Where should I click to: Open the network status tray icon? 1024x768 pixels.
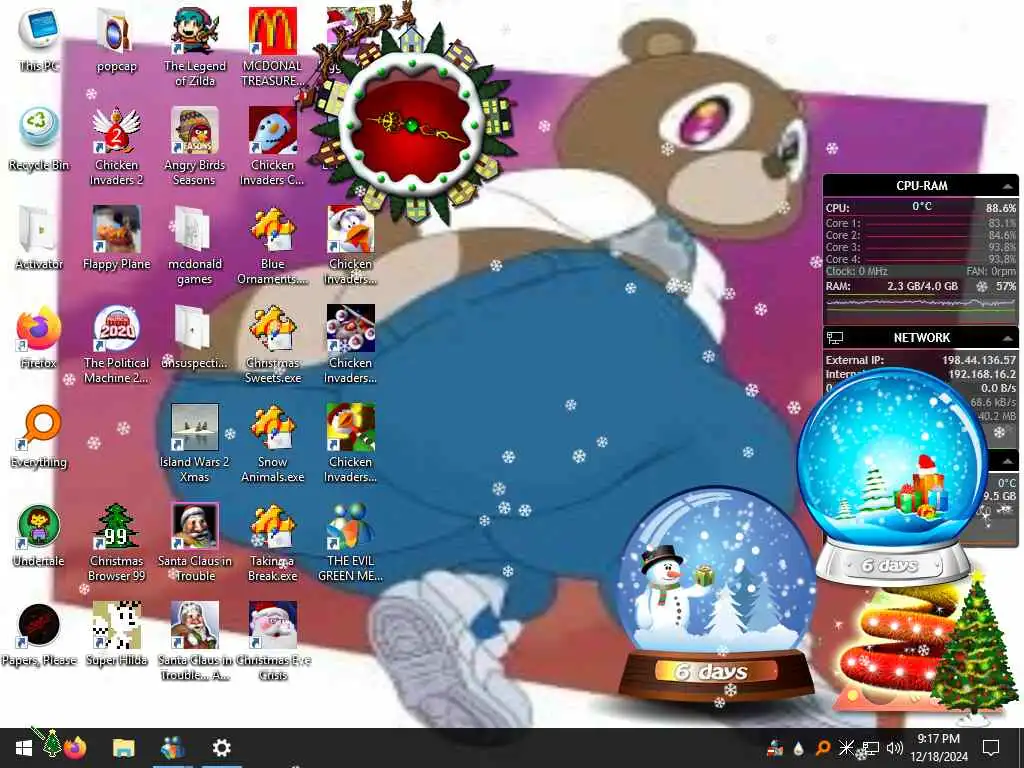[870, 748]
